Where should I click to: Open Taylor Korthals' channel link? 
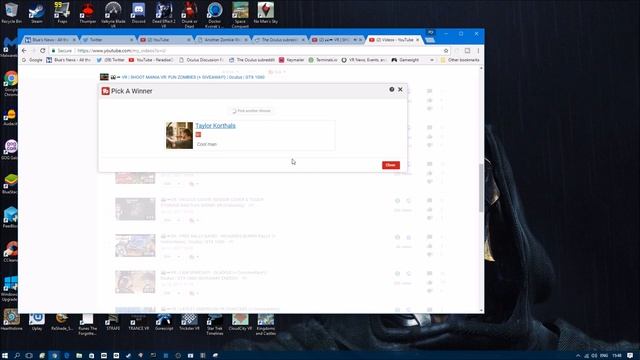(x=215, y=126)
